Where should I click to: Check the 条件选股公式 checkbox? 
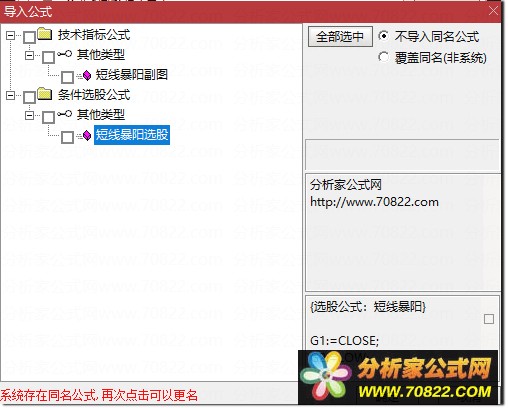tap(29, 97)
